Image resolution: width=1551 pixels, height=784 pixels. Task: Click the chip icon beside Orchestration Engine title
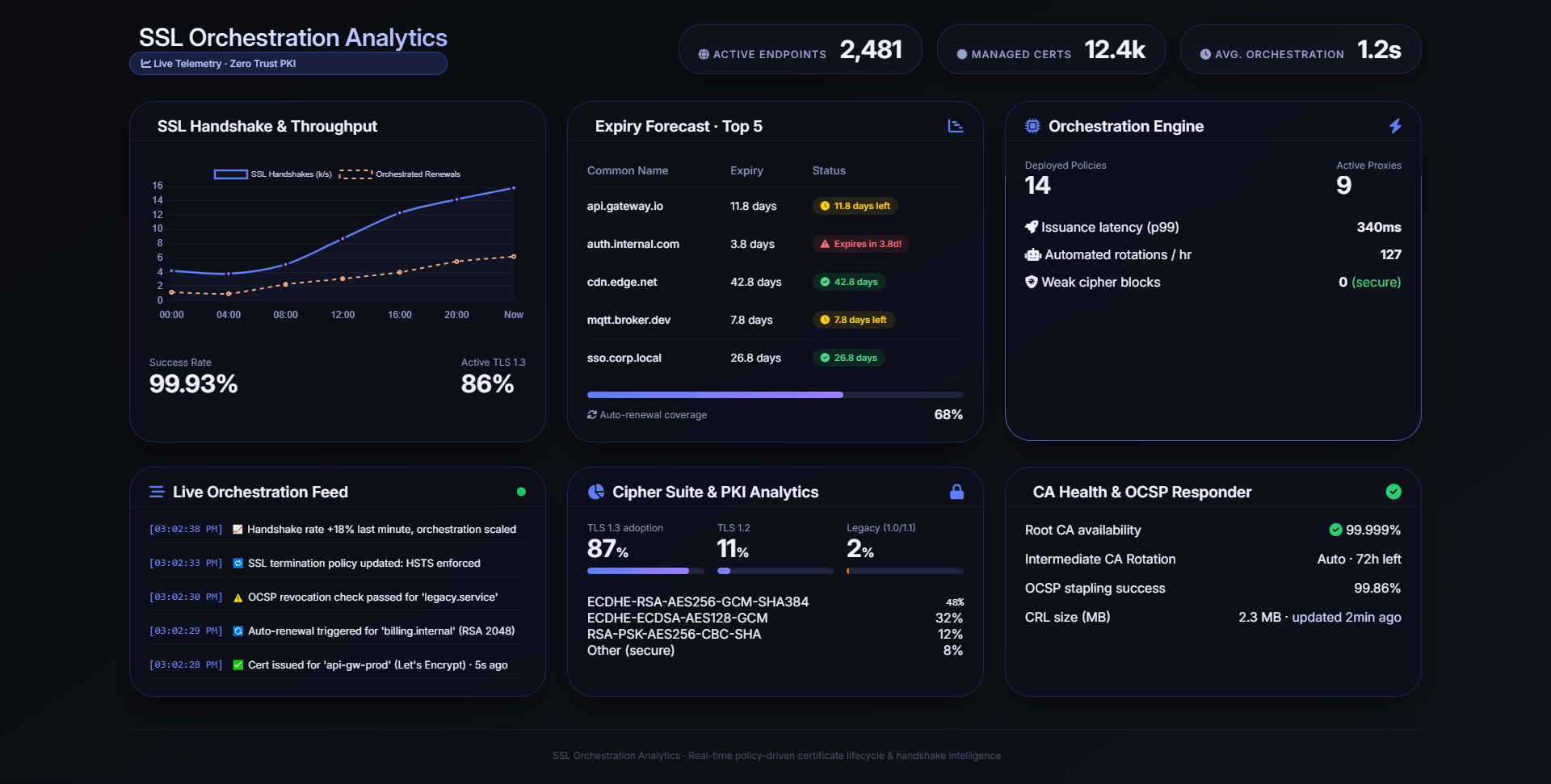[x=1032, y=126]
